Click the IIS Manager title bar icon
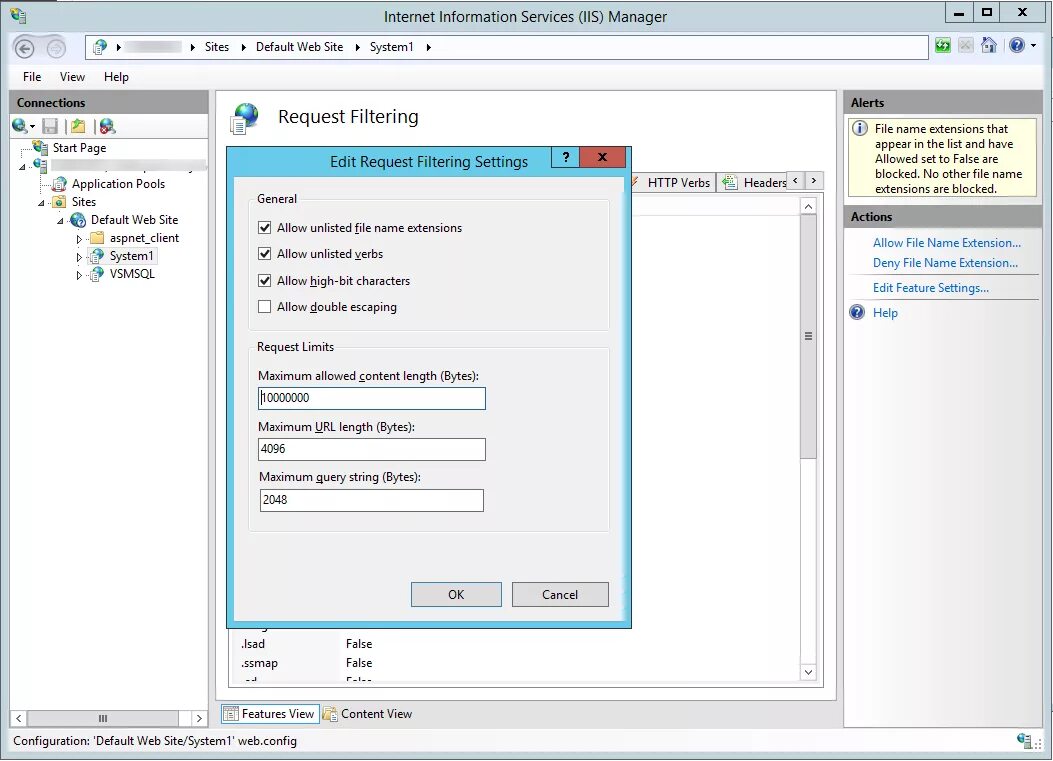Screen dimensions: 1053x761 coord(18,15)
